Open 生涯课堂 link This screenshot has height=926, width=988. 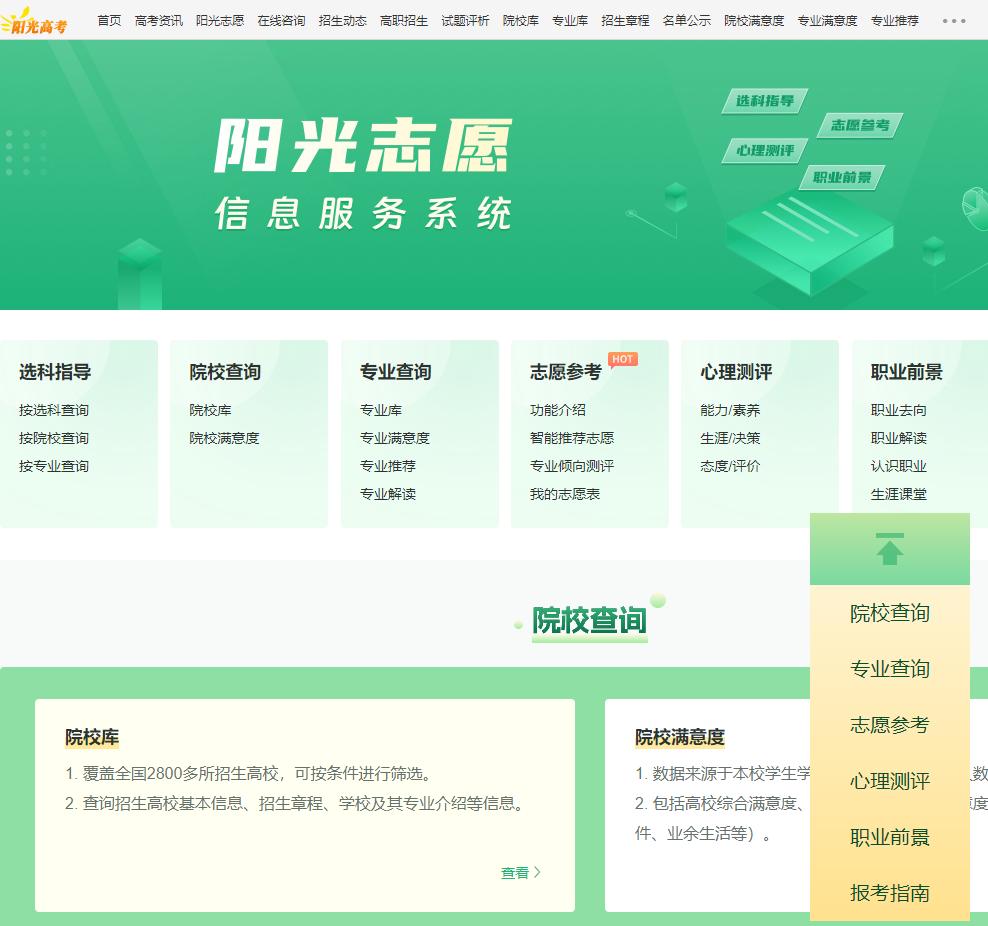(x=899, y=494)
